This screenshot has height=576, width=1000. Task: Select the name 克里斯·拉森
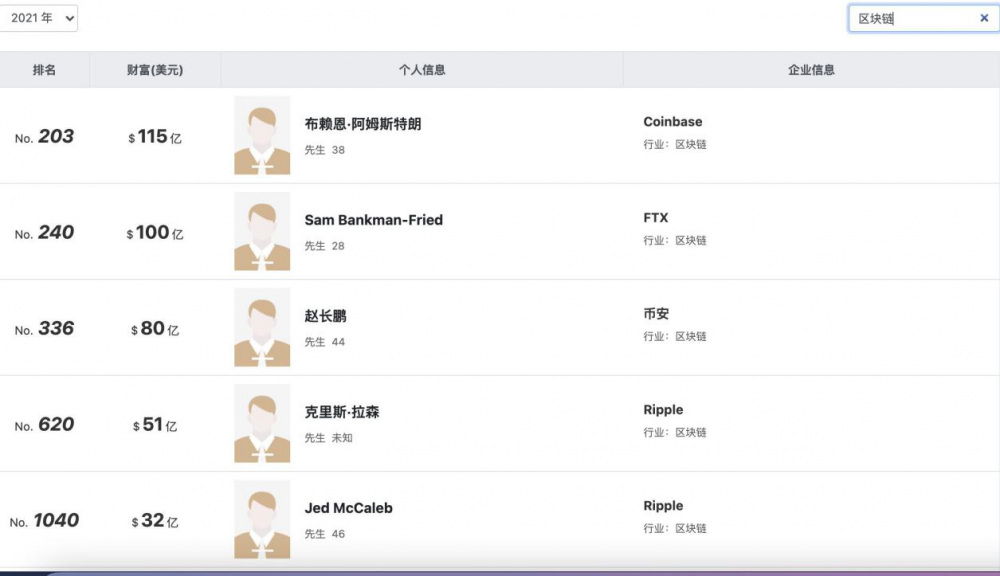point(342,412)
